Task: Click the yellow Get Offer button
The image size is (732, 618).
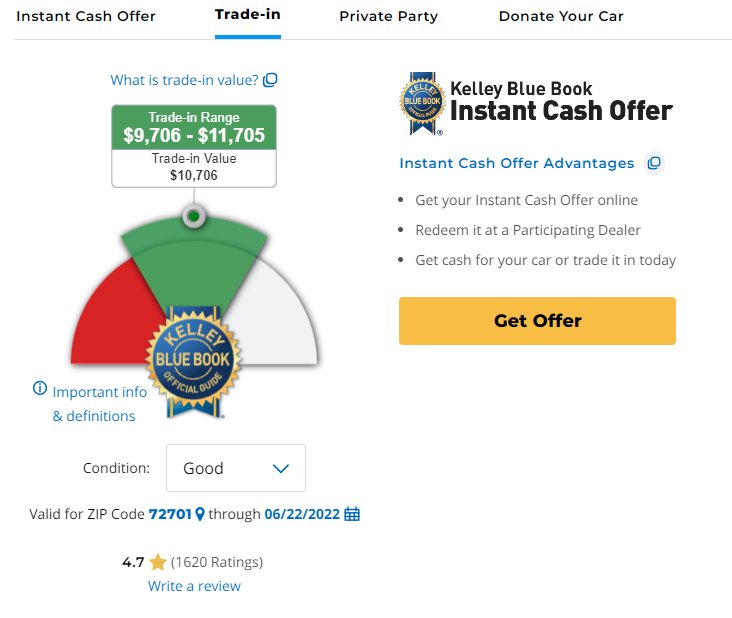Action: tap(537, 321)
